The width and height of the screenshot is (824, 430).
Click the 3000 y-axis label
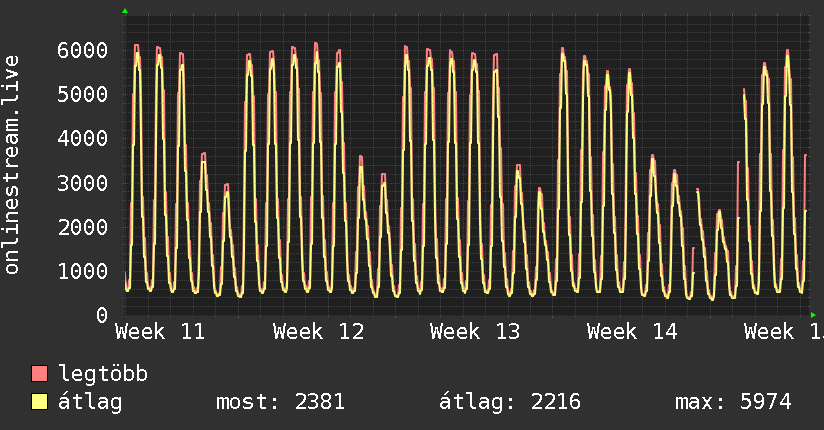coord(83,183)
